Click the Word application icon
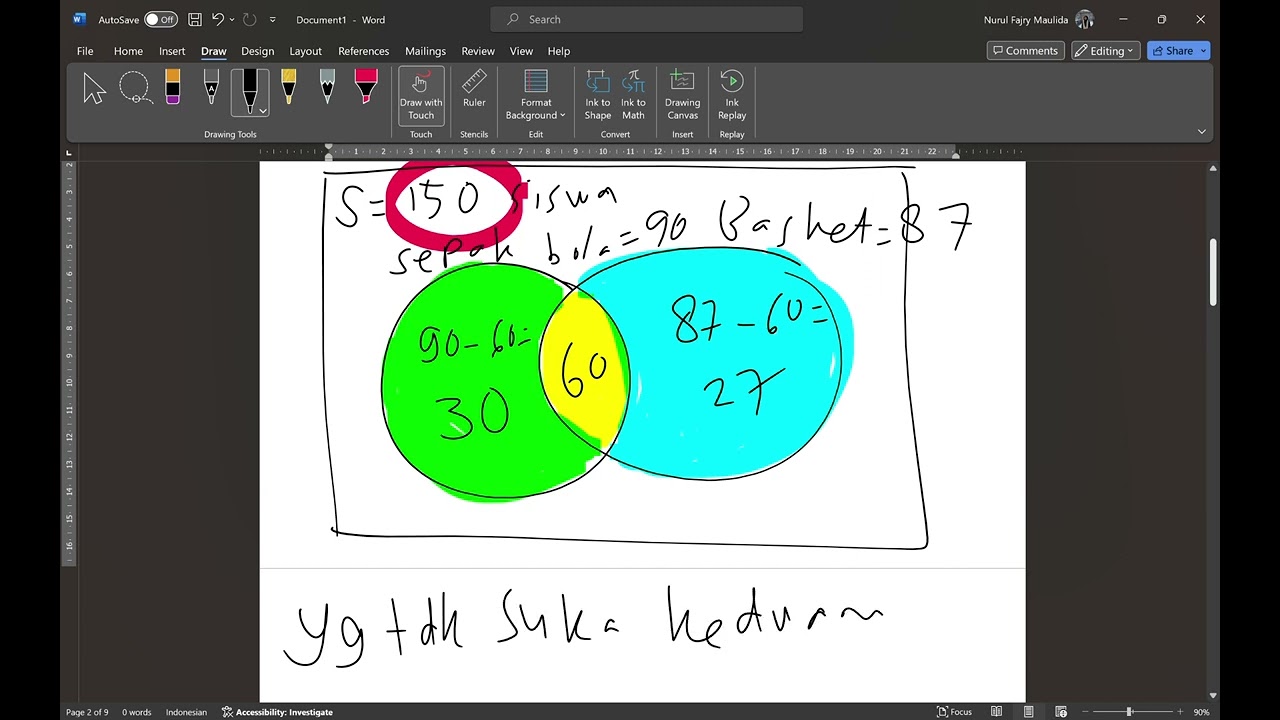Viewport: 1280px width, 720px height. pyautogui.click(x=80, y=19)
